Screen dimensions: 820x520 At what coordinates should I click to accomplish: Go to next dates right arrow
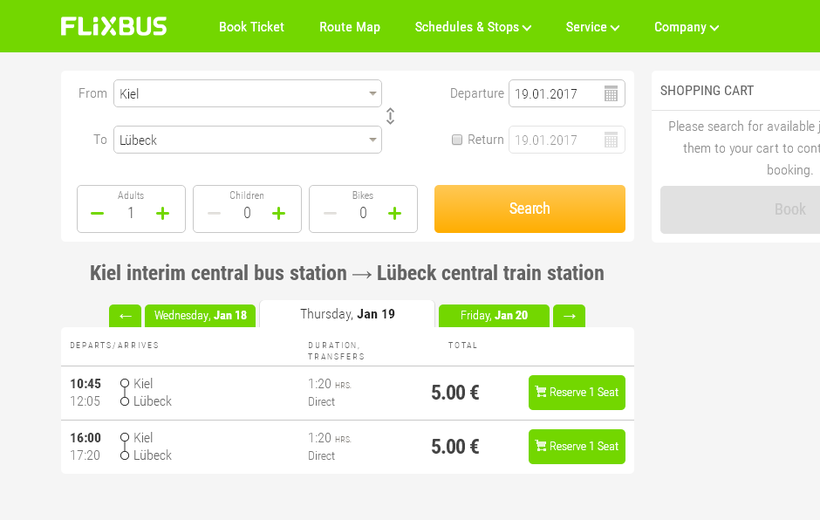(569, 316)
